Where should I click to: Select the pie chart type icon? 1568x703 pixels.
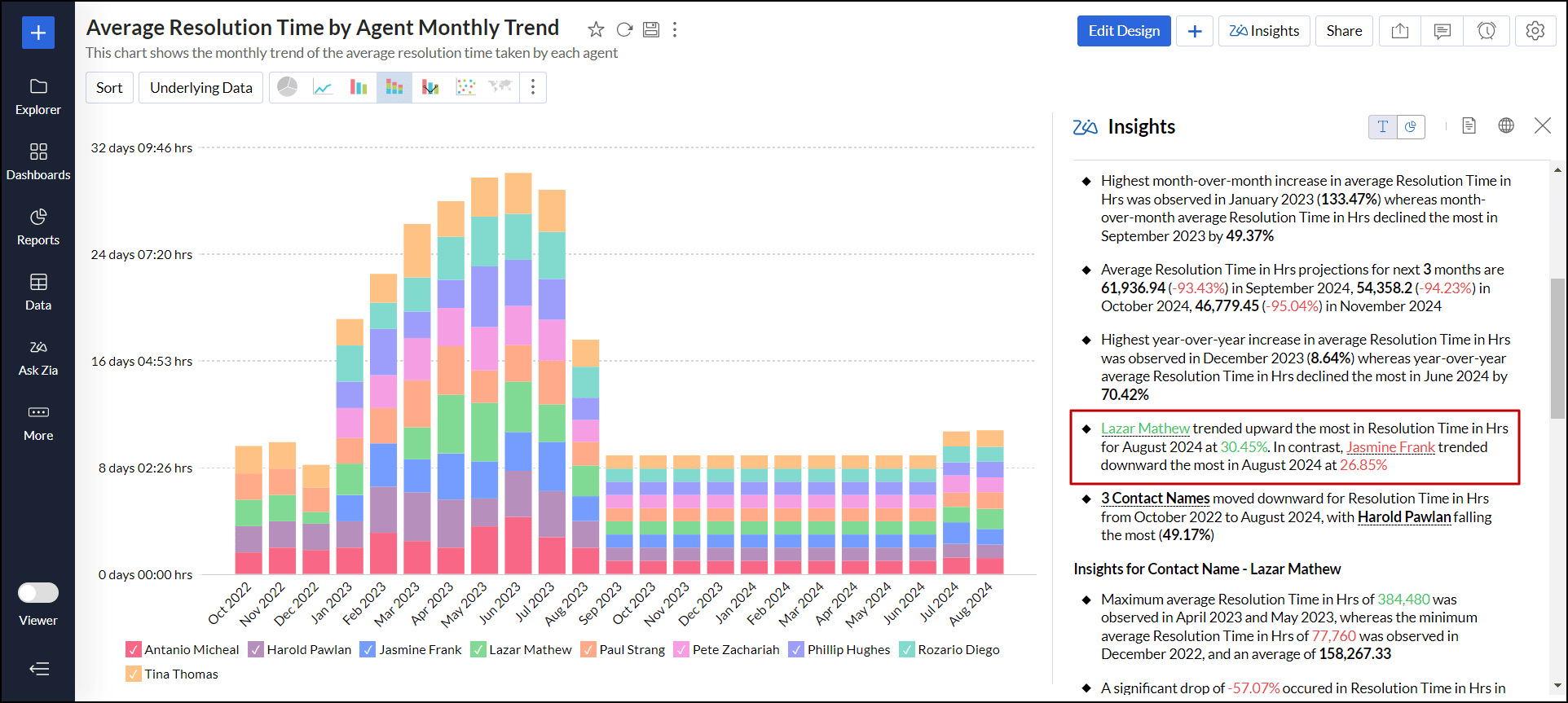click(x=288, y=87)
